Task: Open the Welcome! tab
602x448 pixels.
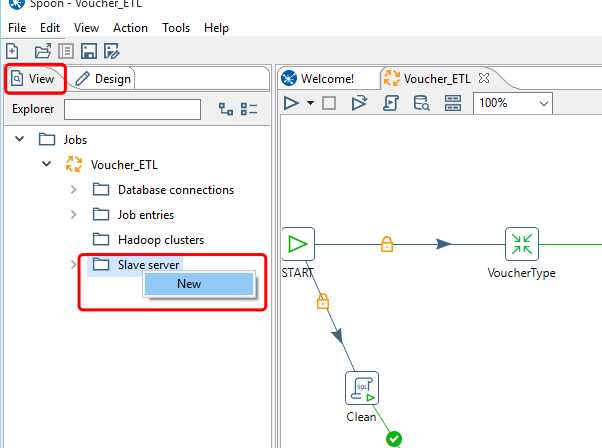Action: coord(318,79)
